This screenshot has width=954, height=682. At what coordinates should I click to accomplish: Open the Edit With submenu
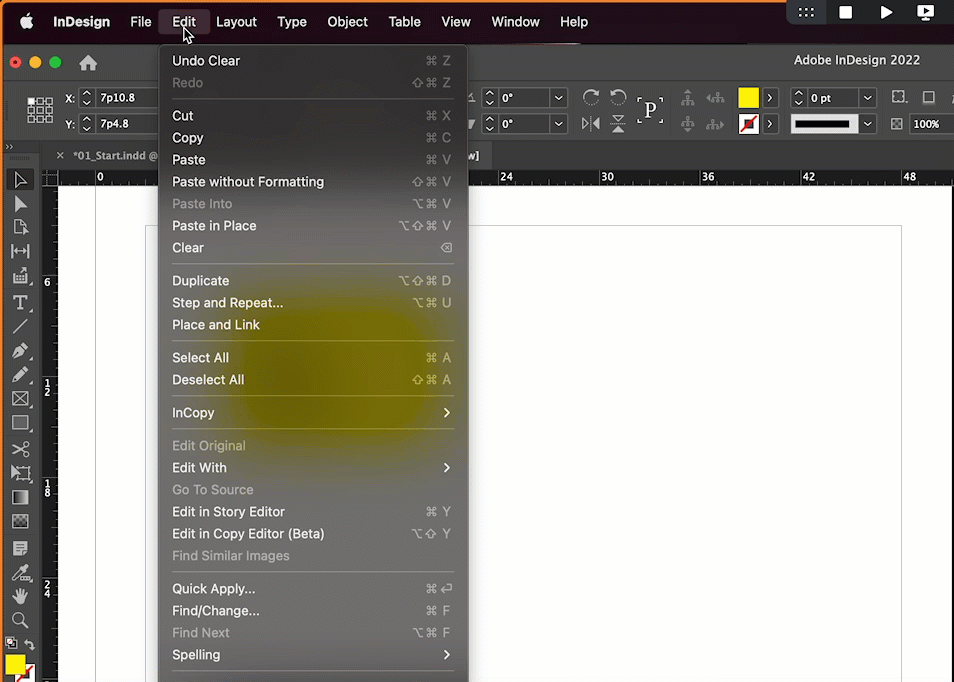click(x=313, y=468)
